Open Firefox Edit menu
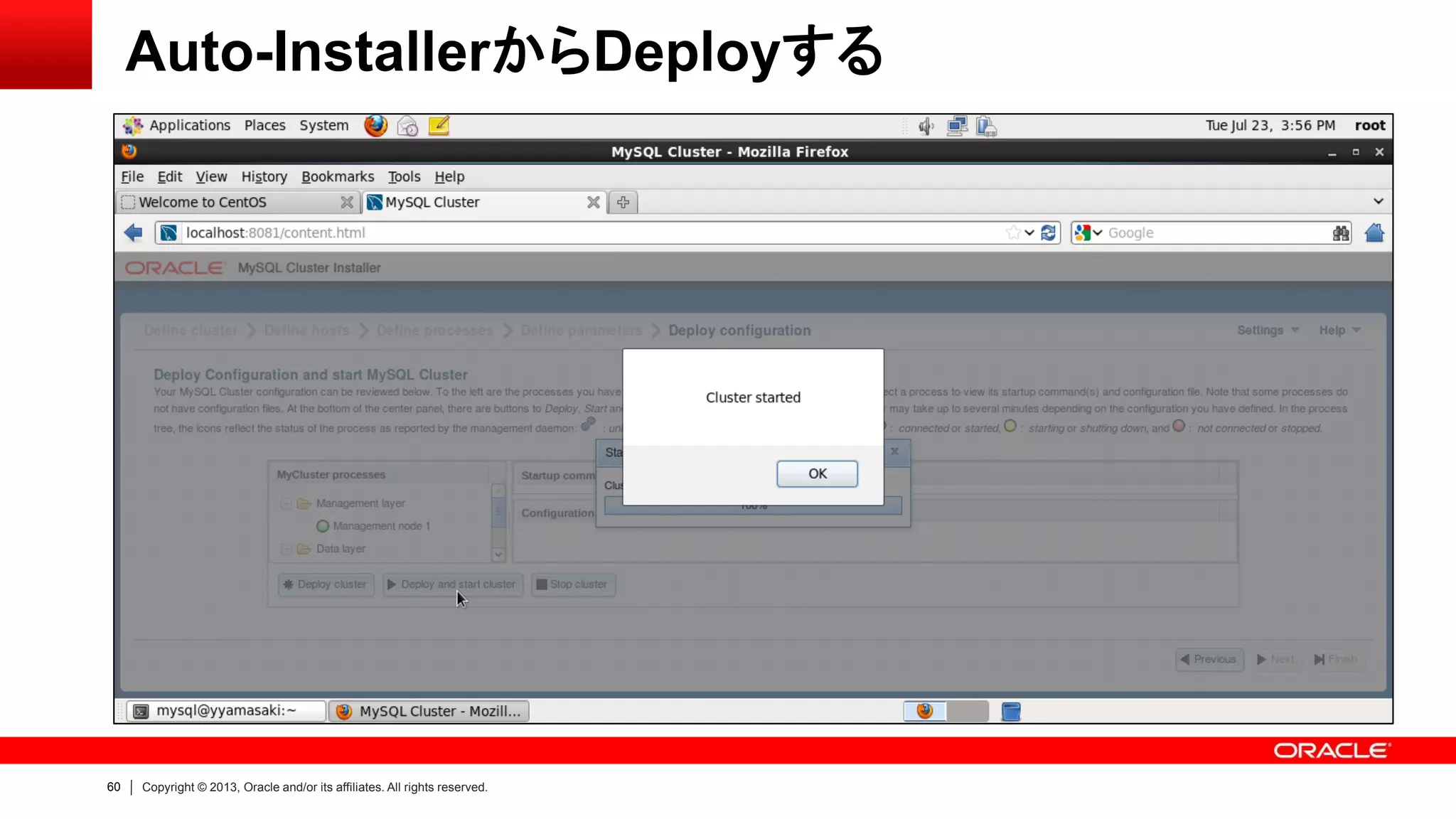 169,176
